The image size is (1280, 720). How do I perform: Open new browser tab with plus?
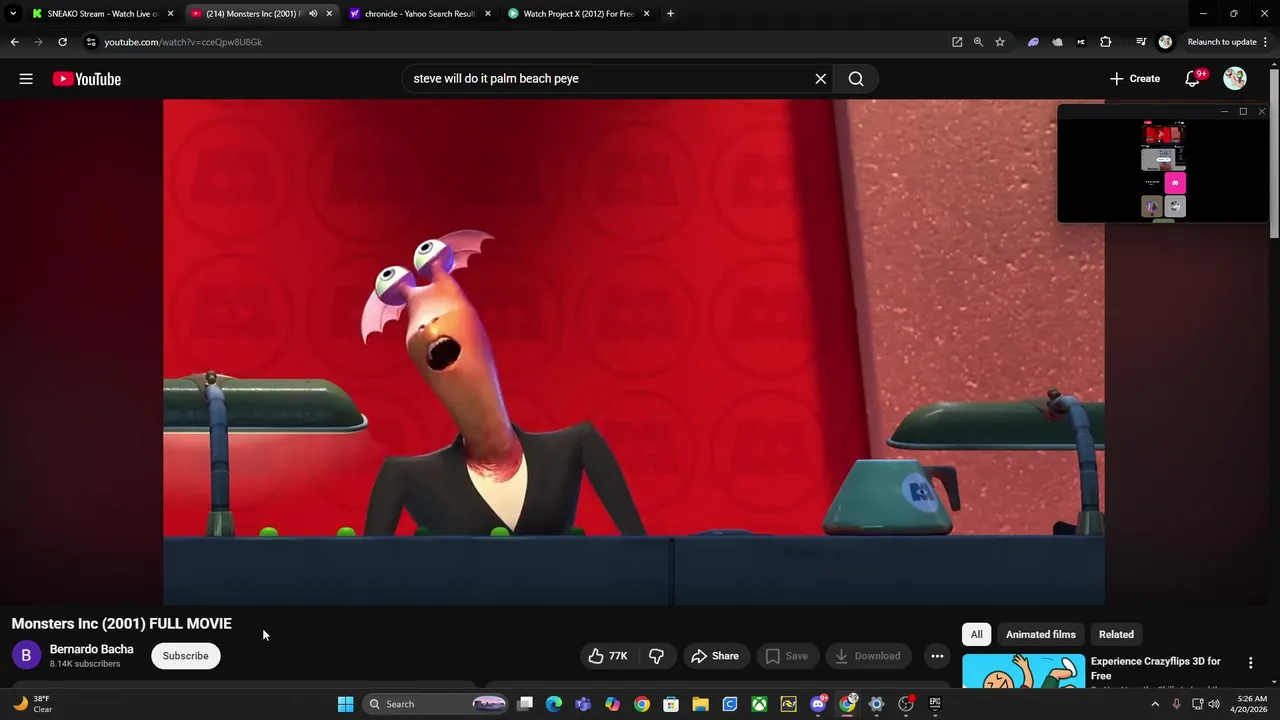point(670,14)
